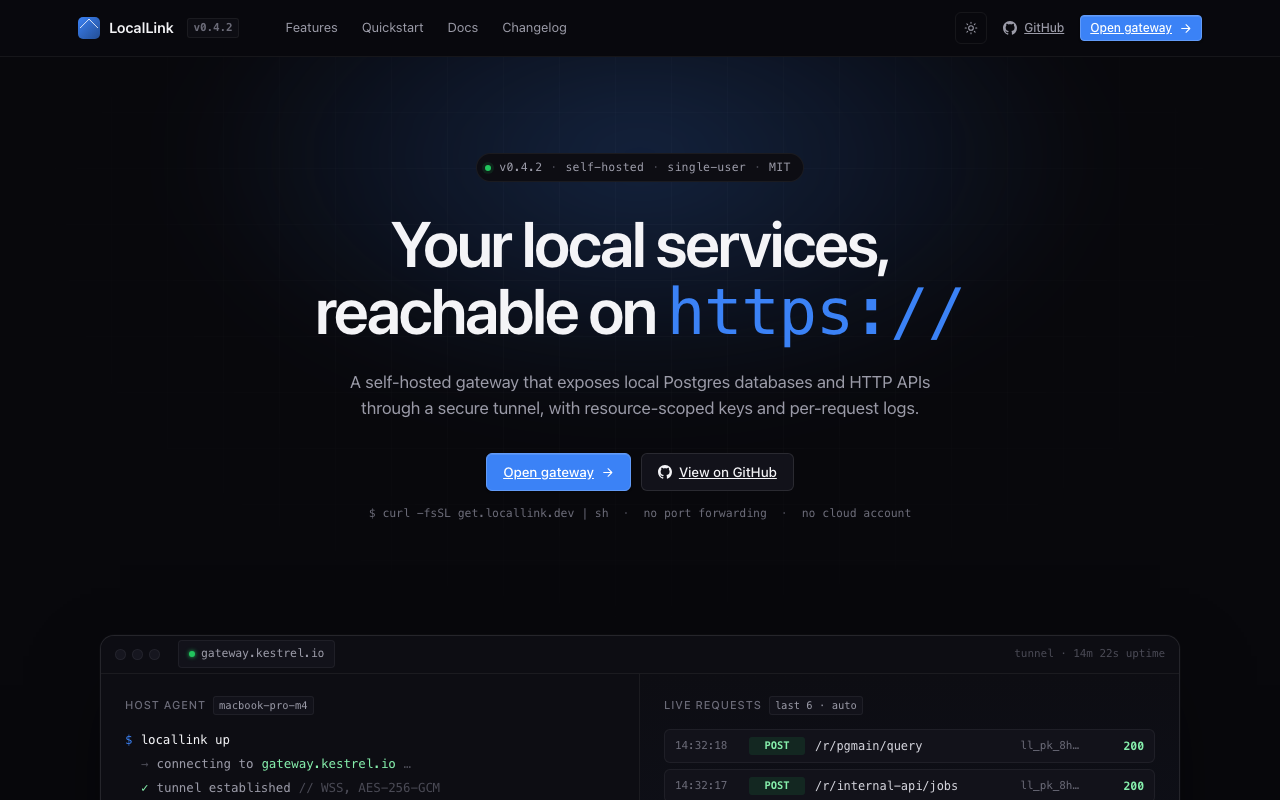1280x800 pixels.
Task: Click the hero Open gateway button
Action: (x=558, y=472)
